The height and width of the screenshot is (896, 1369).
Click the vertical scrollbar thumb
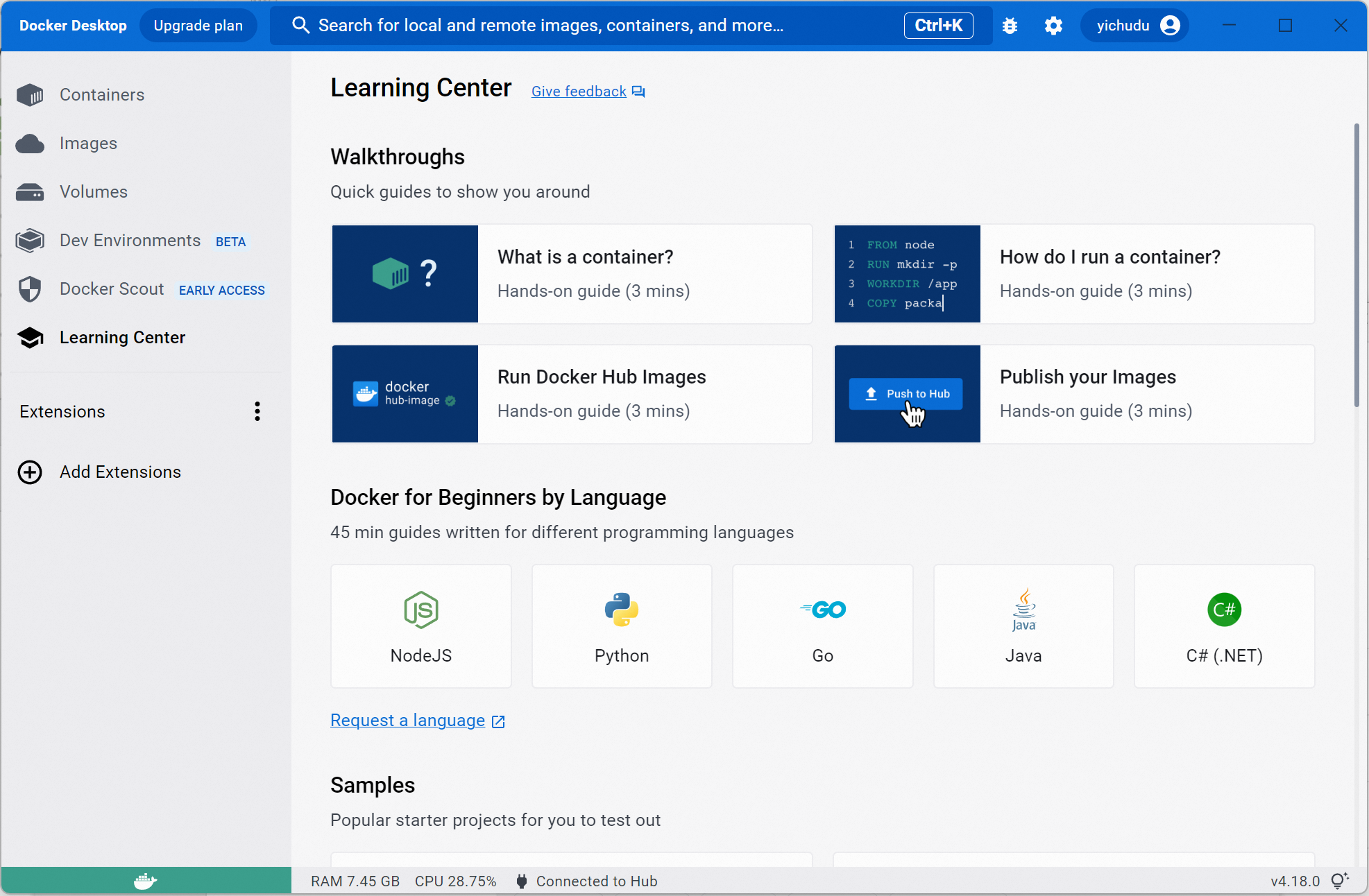[x=1357, y=266]
